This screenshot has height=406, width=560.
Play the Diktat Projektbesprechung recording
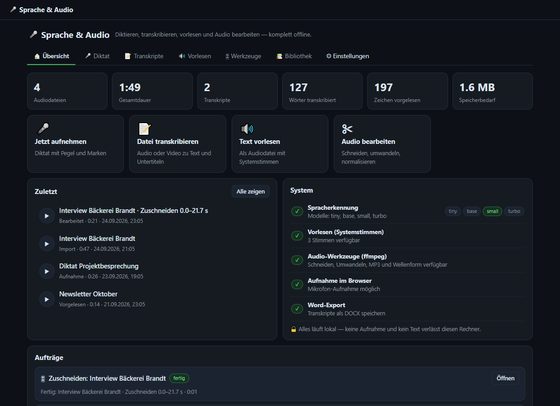(x=47, y=271)
